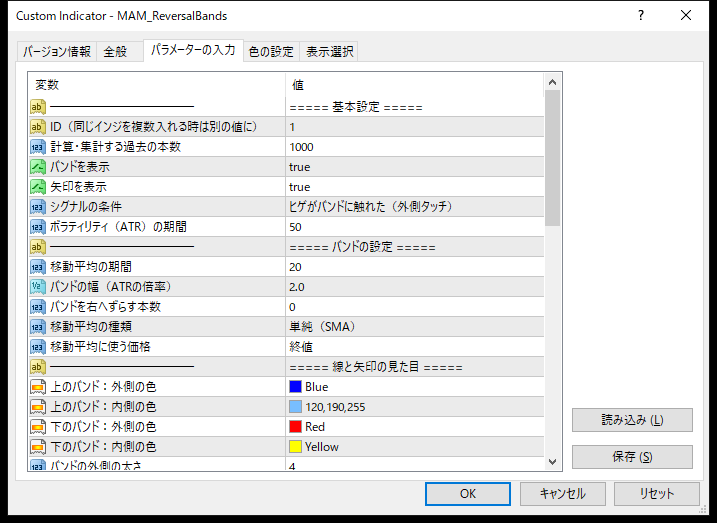Click the integer icon of バンドを右へずらす本数
717x523 pixels.
(x=38, y=307)
